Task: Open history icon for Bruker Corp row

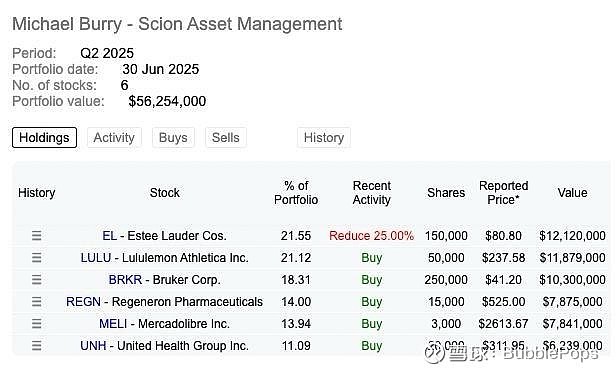Action: tap(37, 280)
